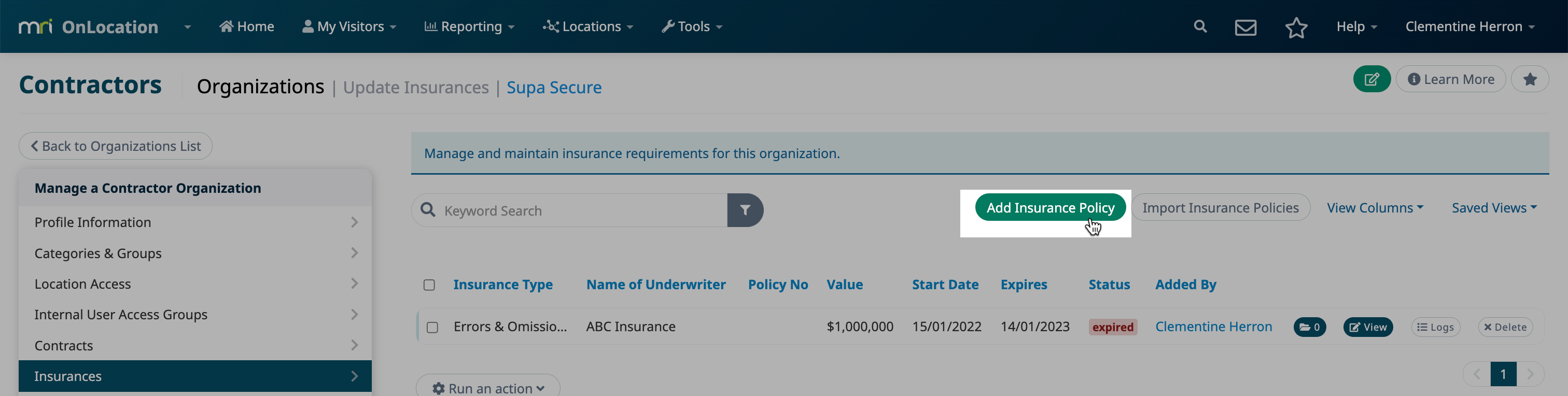
Task: Click the MRI OnLocation logo
Action: (x=88, y=27)
